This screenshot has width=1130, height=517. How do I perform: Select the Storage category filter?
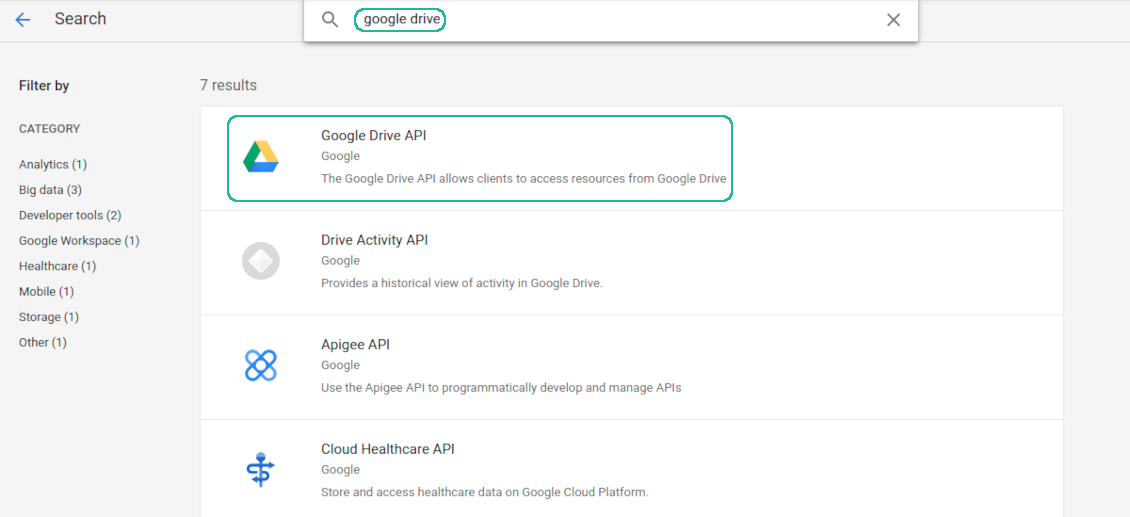(x=48, y=317)
